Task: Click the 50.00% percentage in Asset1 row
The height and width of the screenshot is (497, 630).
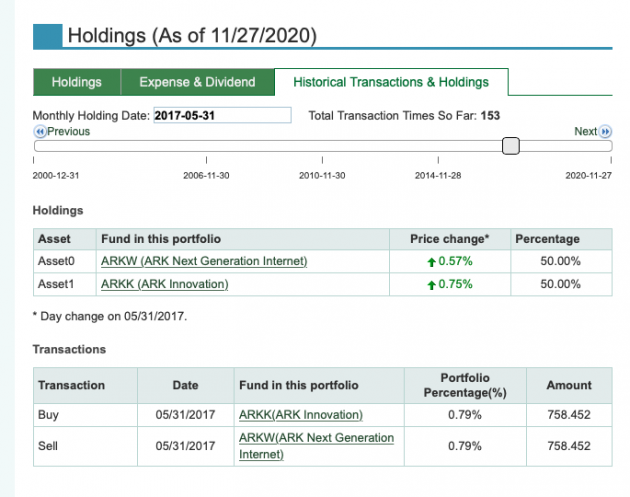Action: point(560,284)
